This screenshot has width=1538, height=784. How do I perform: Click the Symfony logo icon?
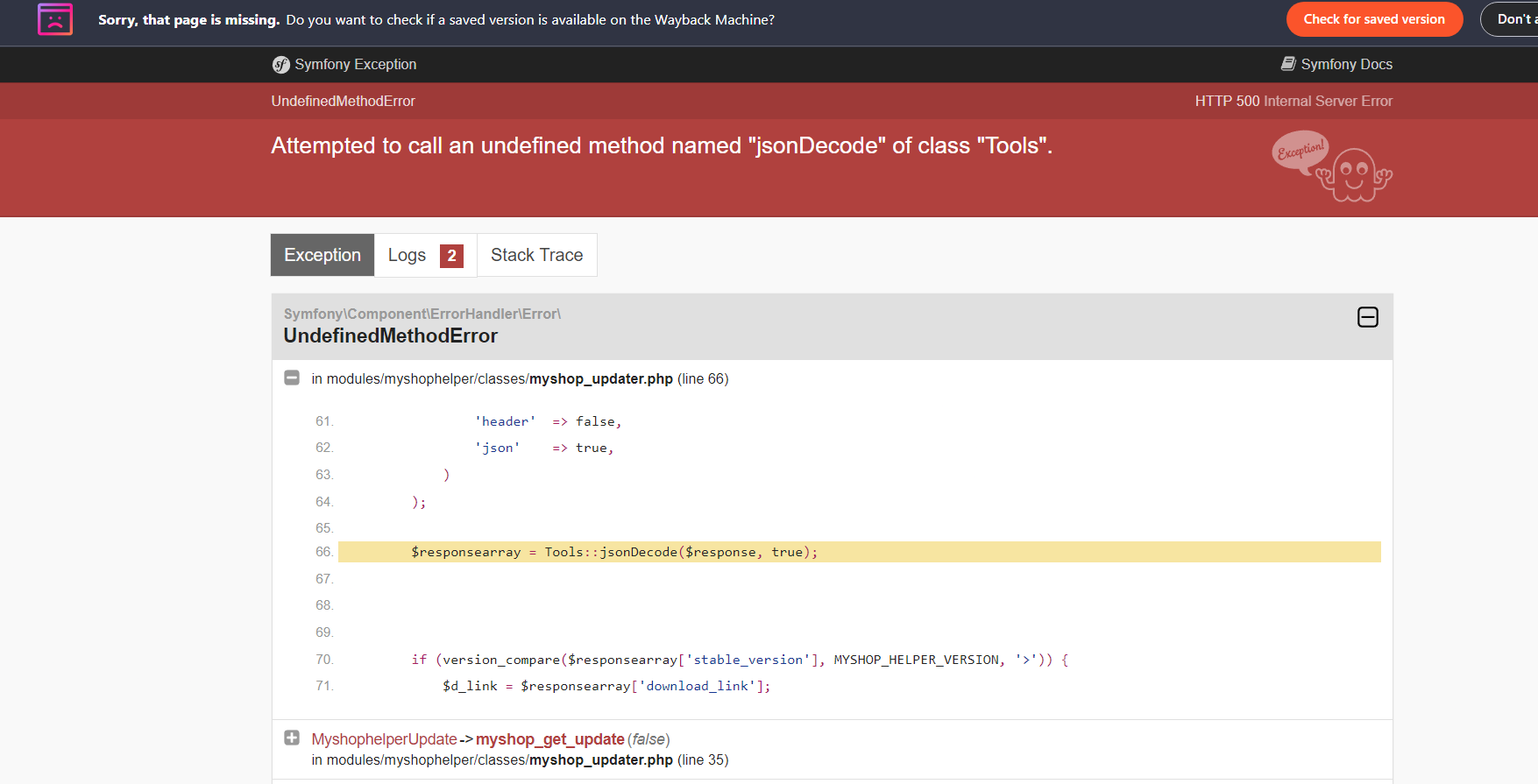(x=280, y=65)
